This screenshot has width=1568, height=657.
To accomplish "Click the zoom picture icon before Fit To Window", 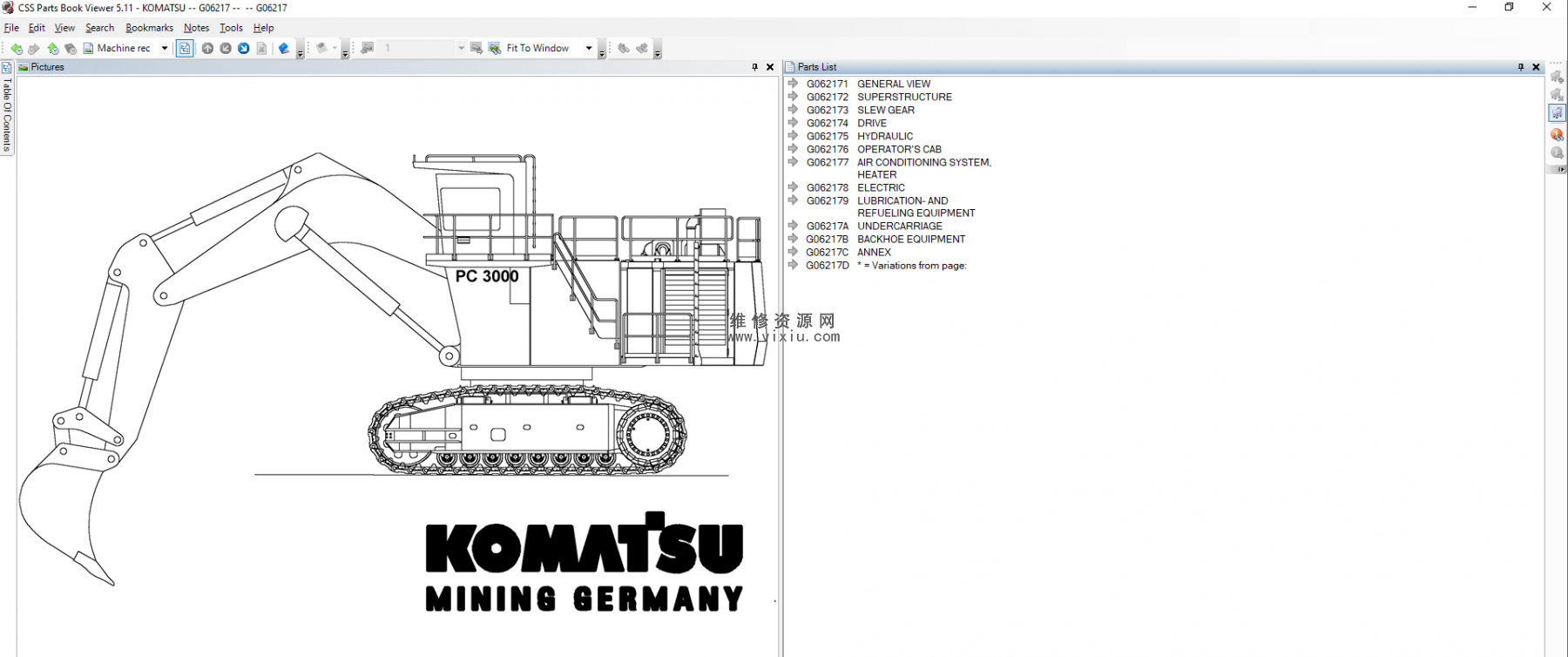I will [495, 49].
